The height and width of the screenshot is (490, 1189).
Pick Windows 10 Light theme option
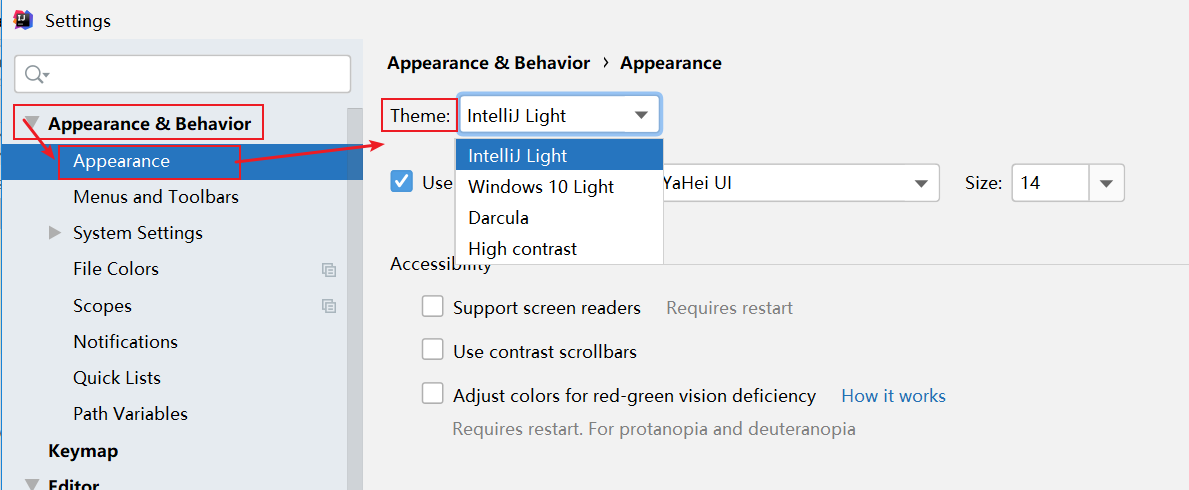540,186
